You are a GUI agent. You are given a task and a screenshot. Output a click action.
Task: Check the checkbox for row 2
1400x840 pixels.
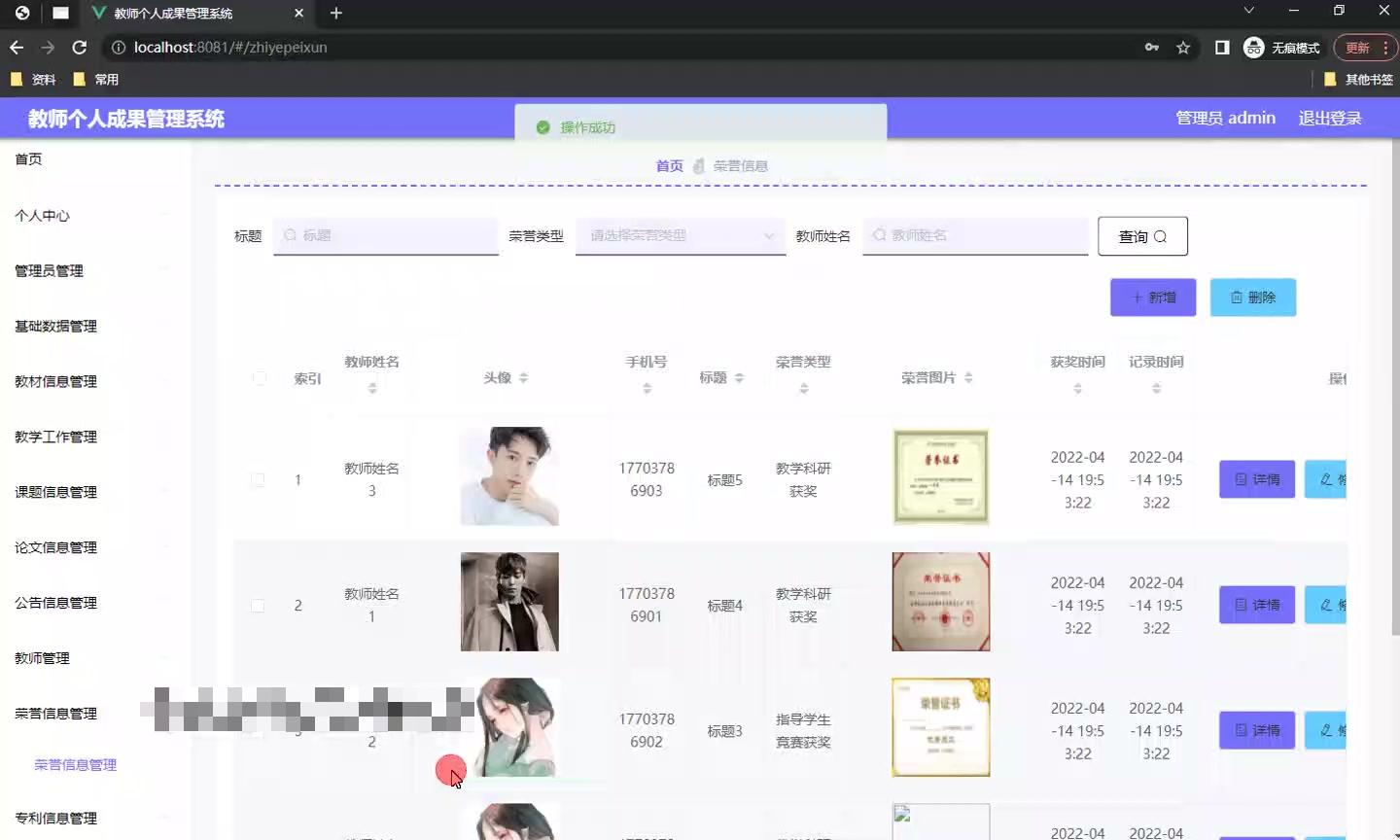(x=258, y=606)
